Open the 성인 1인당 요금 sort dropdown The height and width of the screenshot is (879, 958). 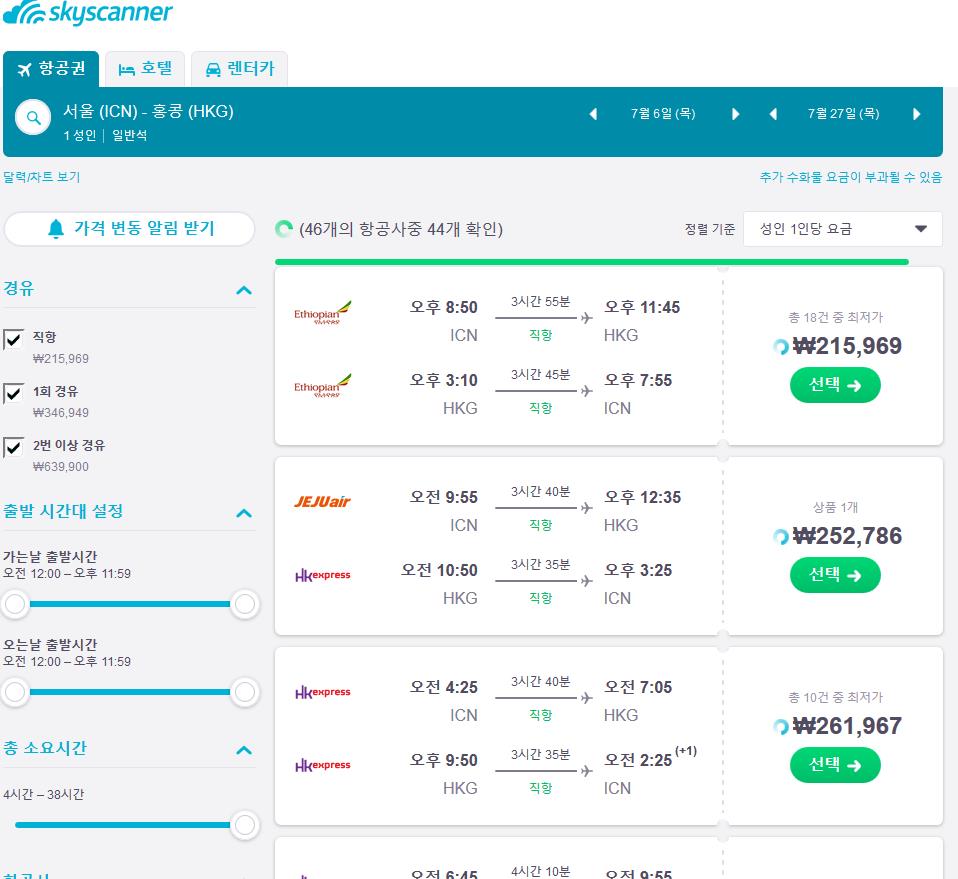pos(843,229)
